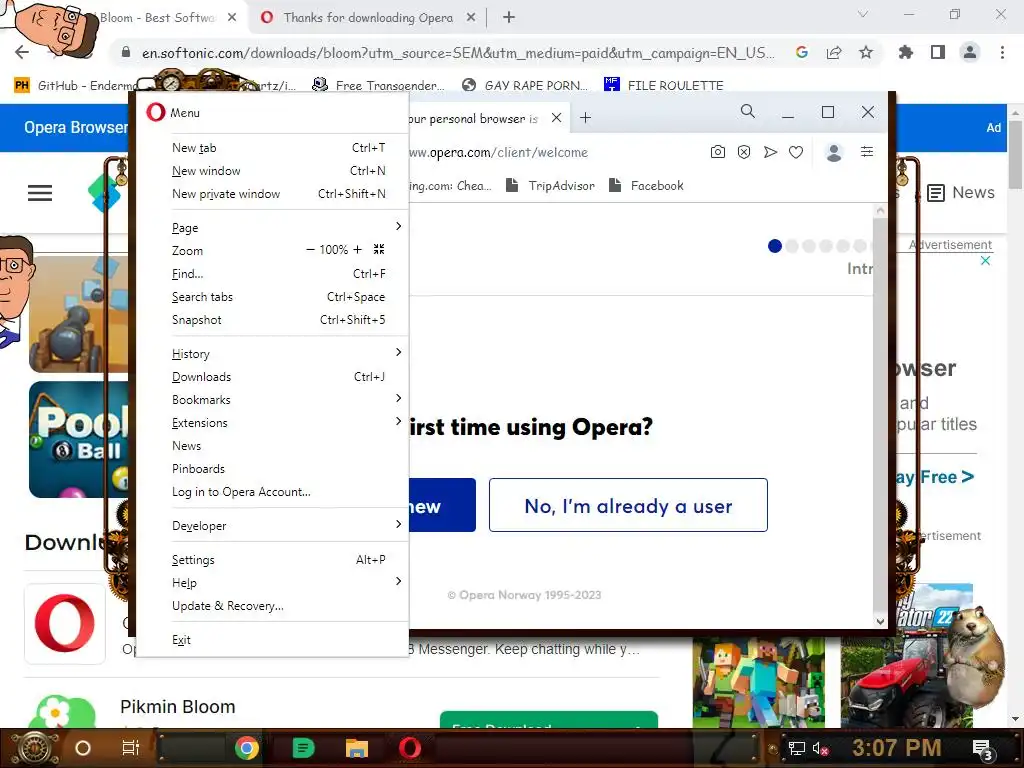Image resolution: width=1024 pixels, height=768 pixels.
Task: Open the notification center icon
Action: point(982,748)
